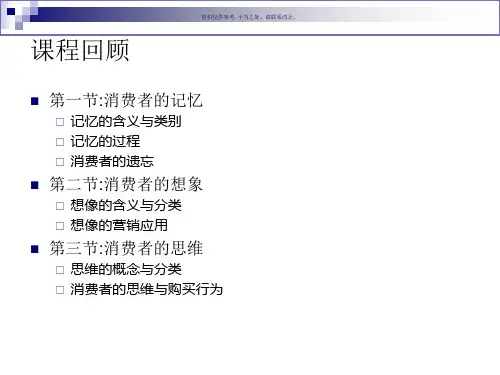The image size is (500, 375).
Task: Select heading 第二节:消费者的想象
Action: tap(126, 184)
